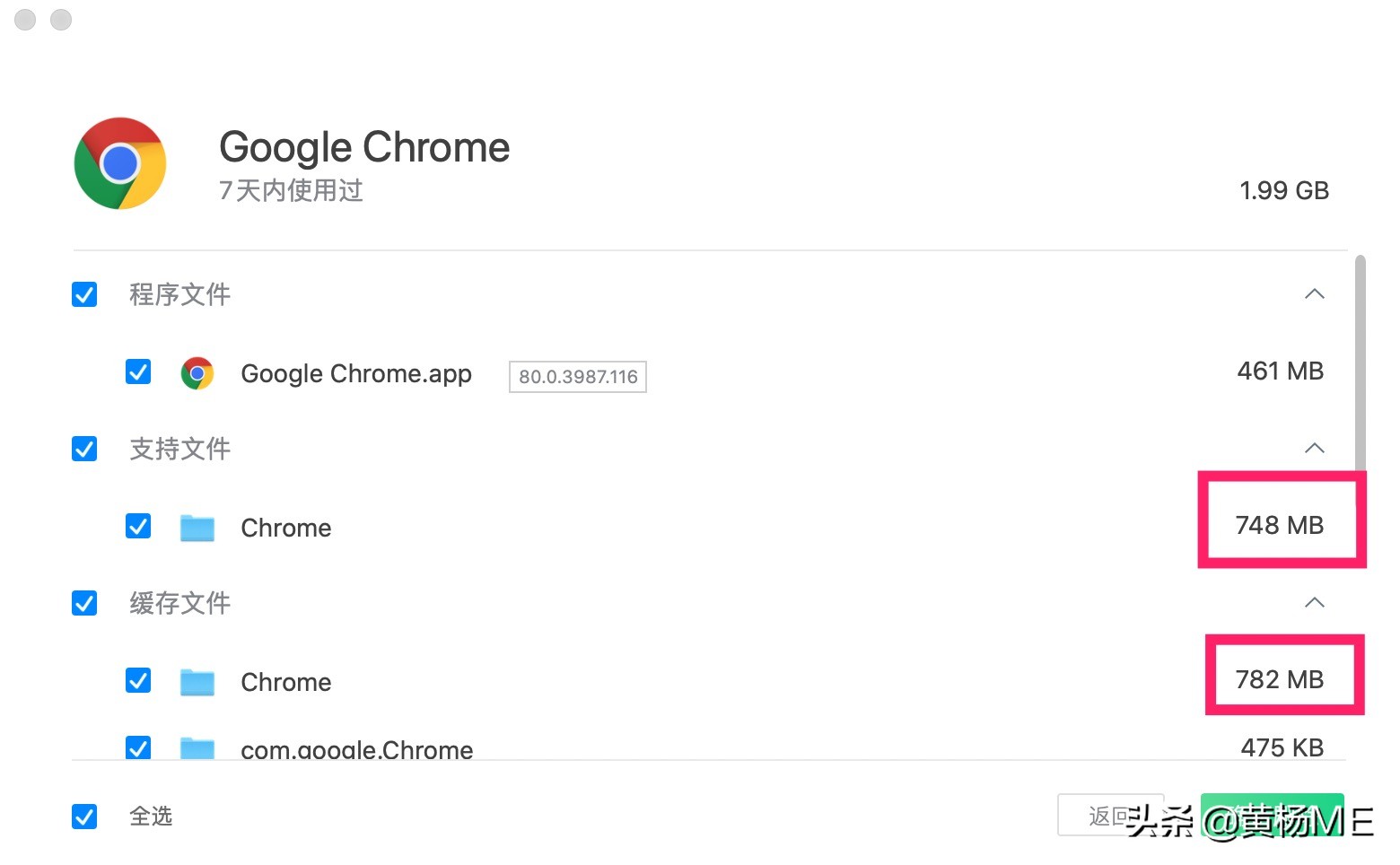This screenshot has width=1400, height=865.
Task: Collapse the 缓存文件 section
Action: point(1314,603)
